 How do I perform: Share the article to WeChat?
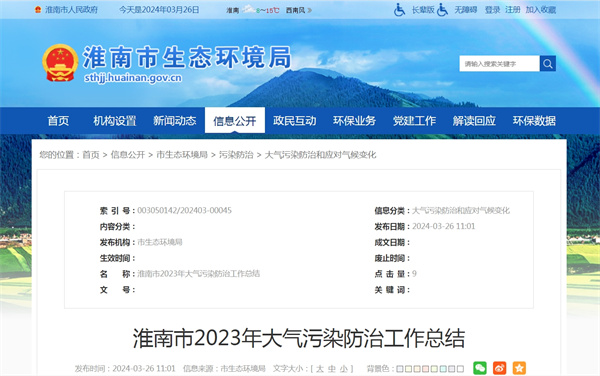click(480, 368)
